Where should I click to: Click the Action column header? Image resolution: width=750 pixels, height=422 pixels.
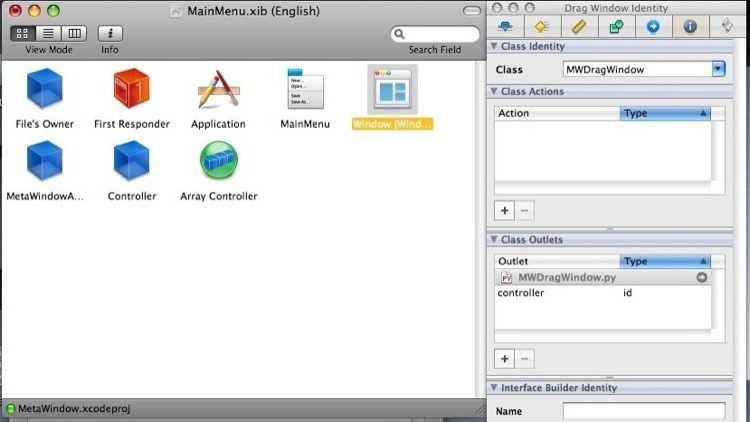click(557, 113)
